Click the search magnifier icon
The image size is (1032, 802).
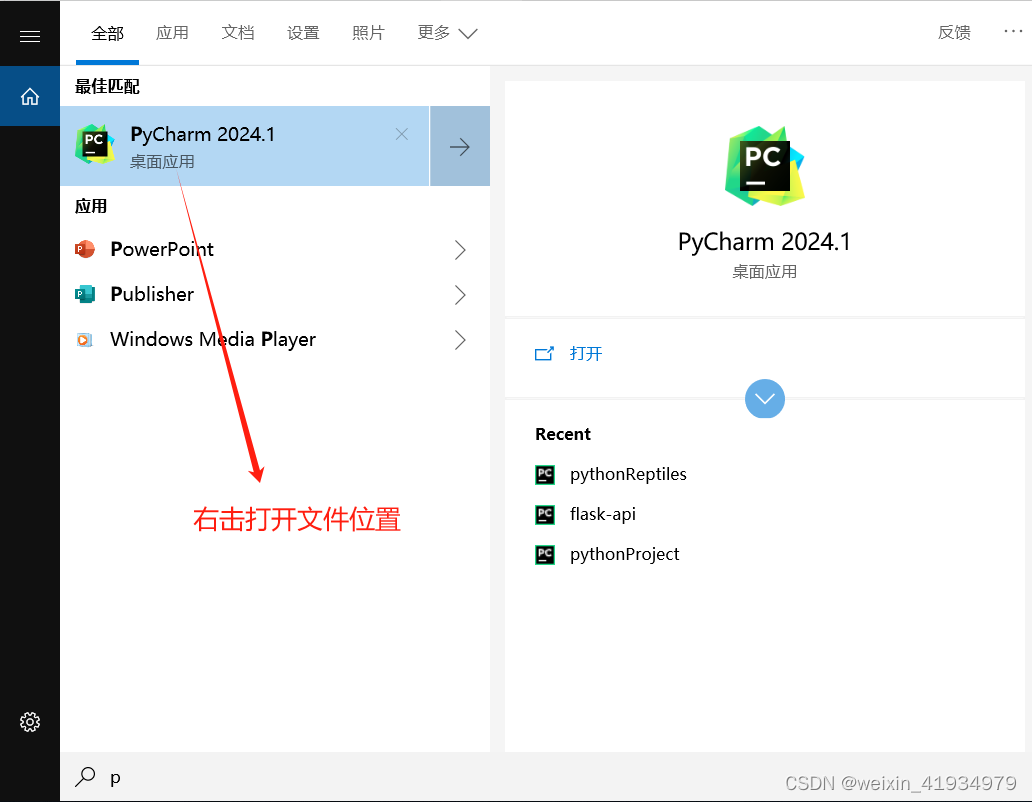(85, 777)
